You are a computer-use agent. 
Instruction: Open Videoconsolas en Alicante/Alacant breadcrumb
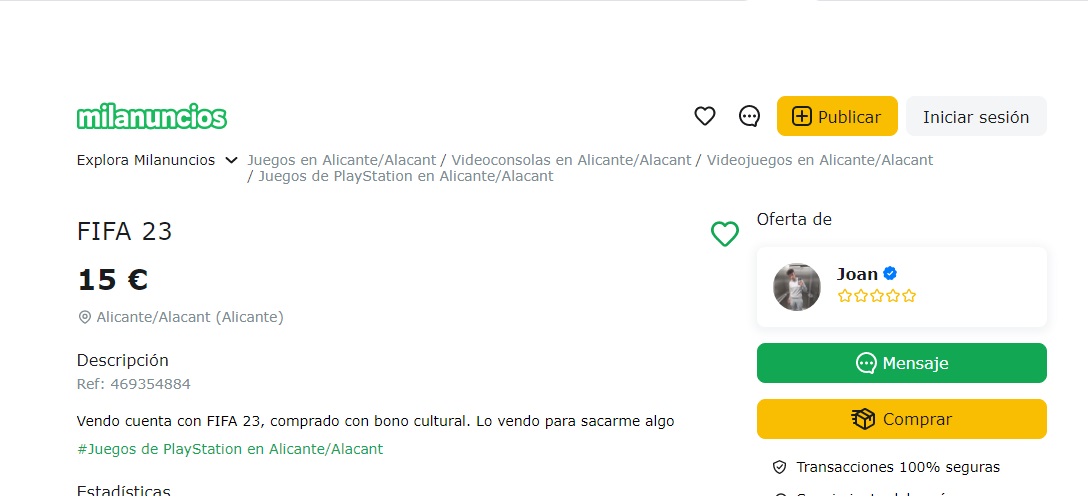click(571, 160)
